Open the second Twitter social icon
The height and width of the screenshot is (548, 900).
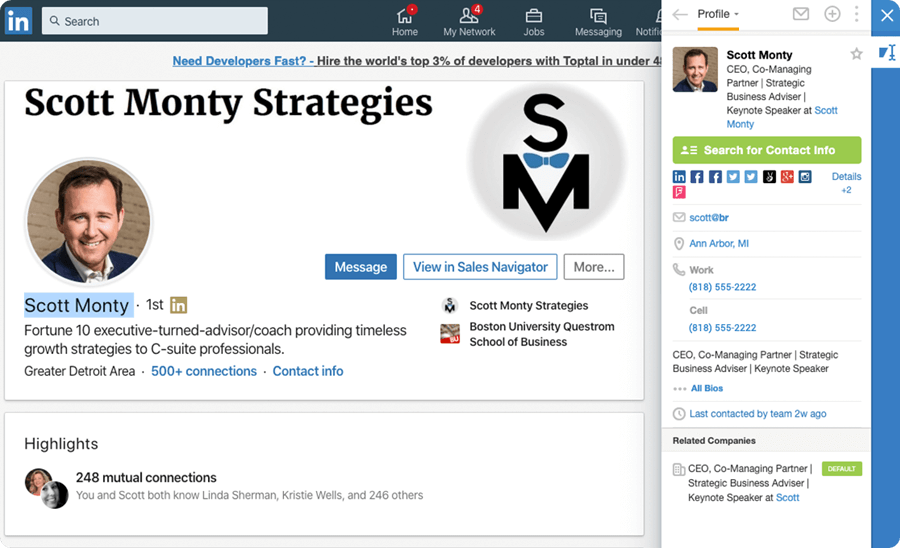[x=751, y=177]
